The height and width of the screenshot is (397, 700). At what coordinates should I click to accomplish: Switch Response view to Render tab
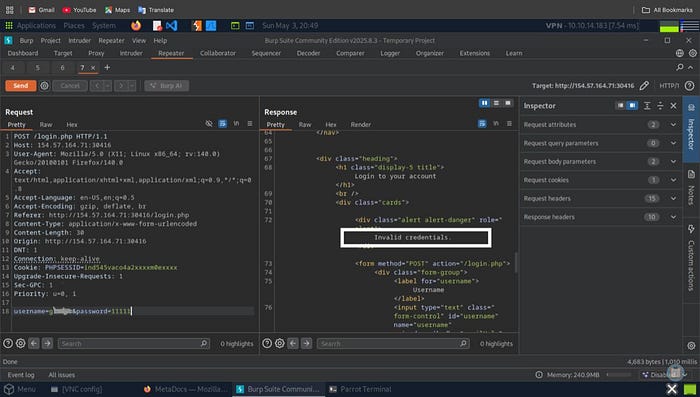click(x=361, y=125)
